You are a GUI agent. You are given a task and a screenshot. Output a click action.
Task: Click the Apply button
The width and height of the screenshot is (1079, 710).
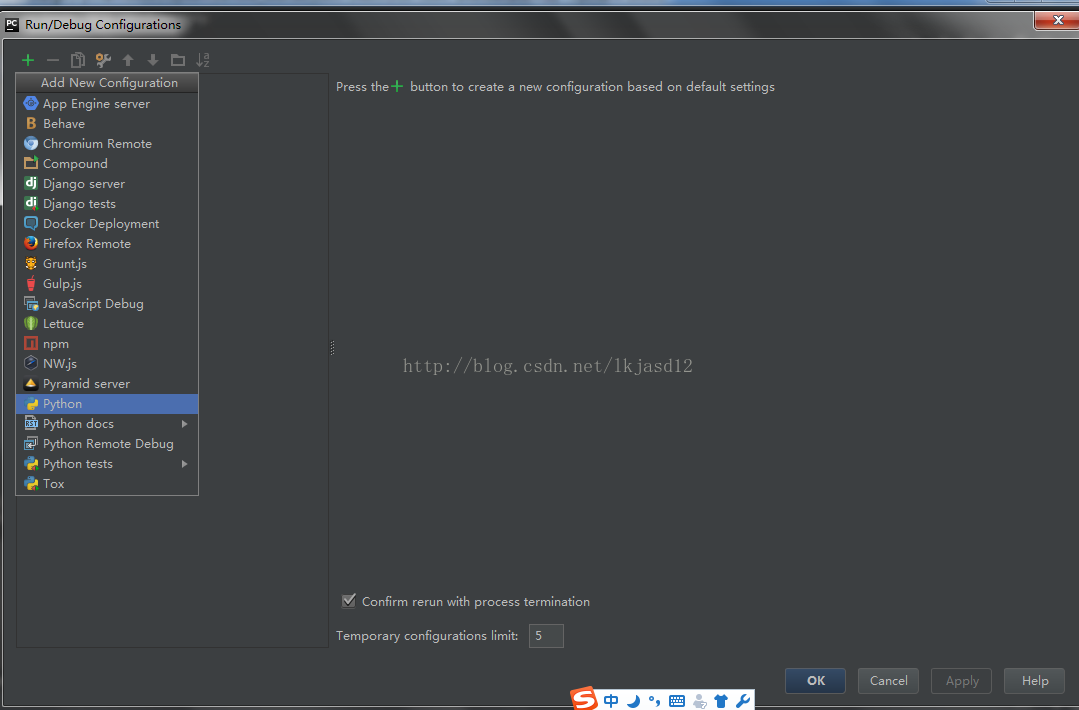tap(961, 680)
